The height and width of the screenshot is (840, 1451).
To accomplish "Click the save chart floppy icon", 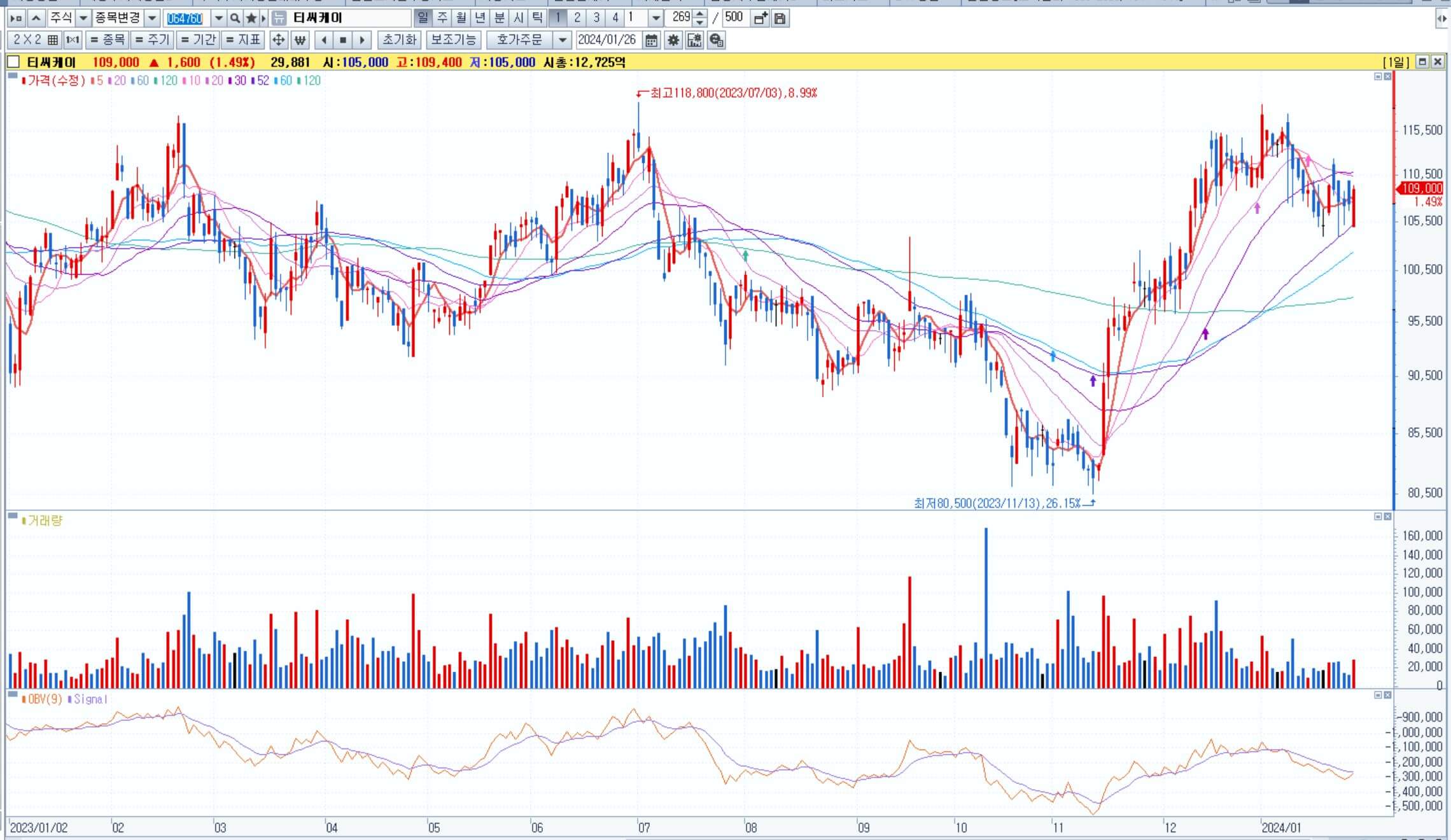I will coord(780,18).
